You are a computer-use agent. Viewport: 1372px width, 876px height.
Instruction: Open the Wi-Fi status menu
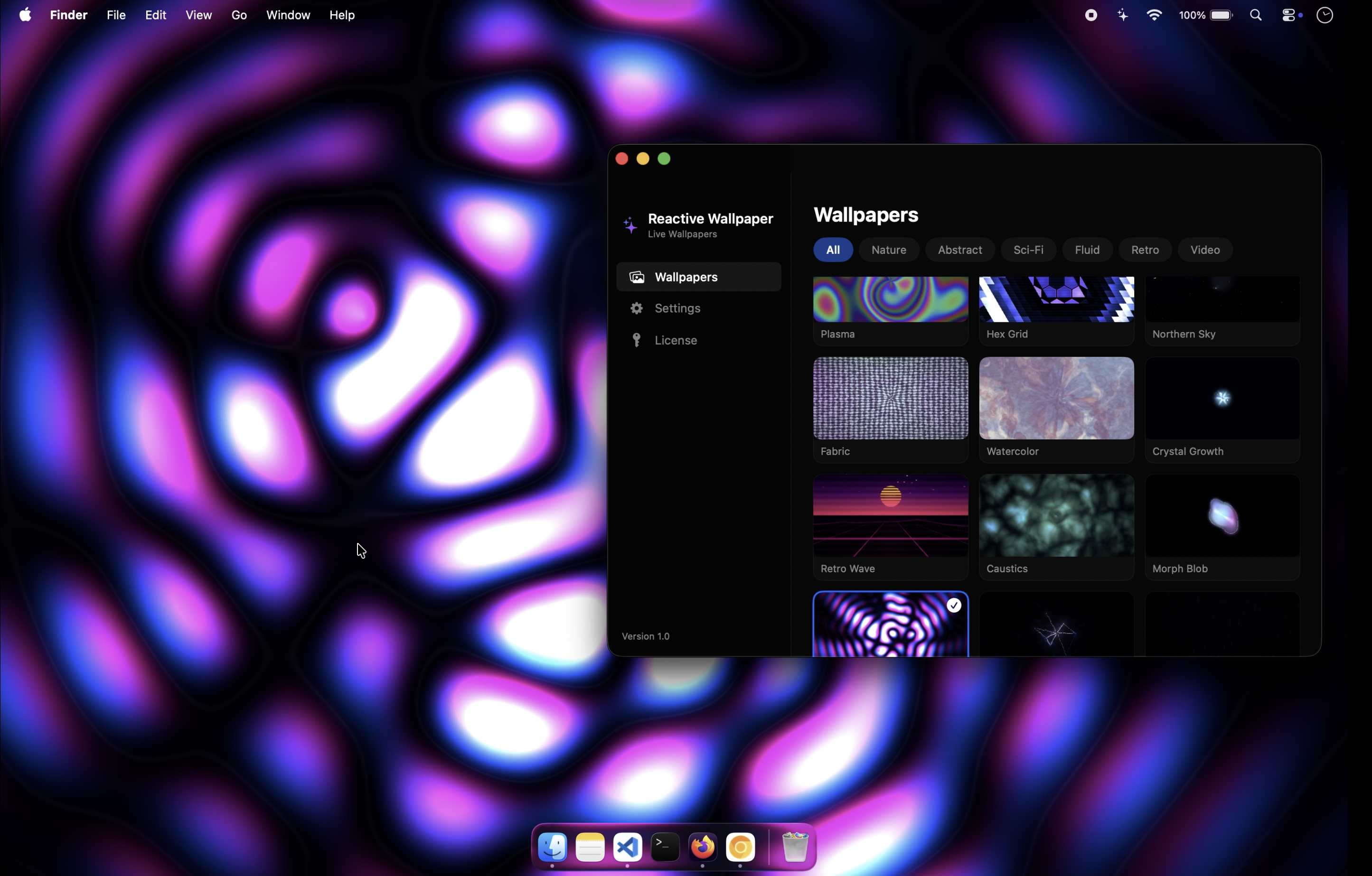(1154, 15)
